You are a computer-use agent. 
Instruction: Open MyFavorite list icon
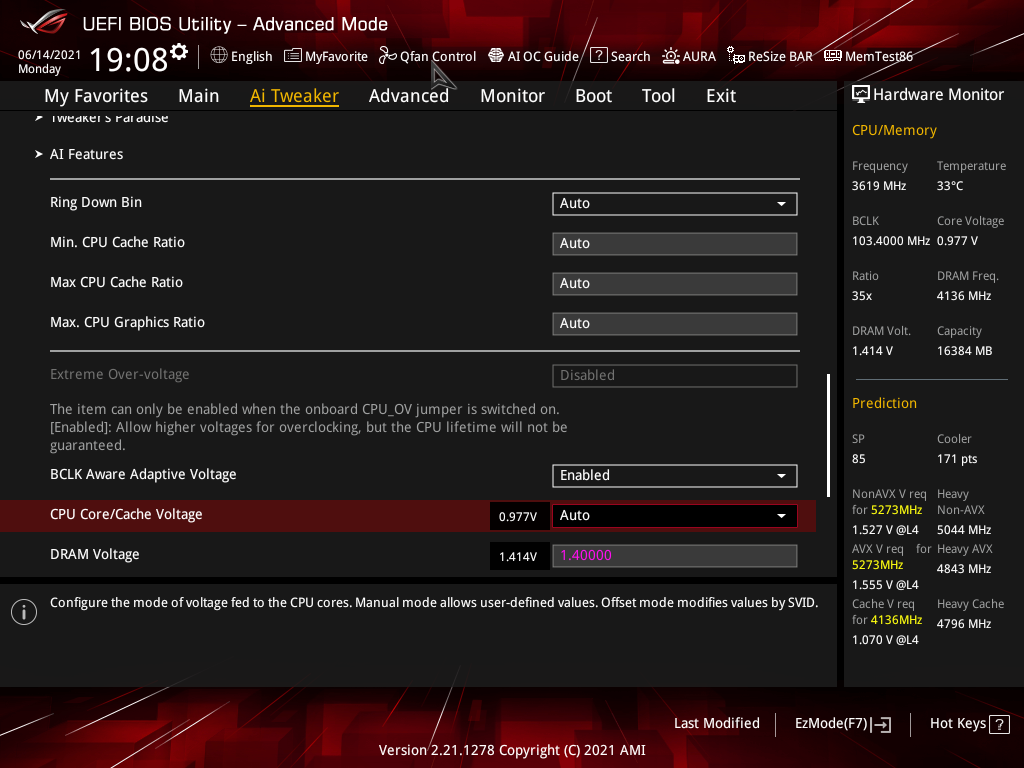point(293,56)
